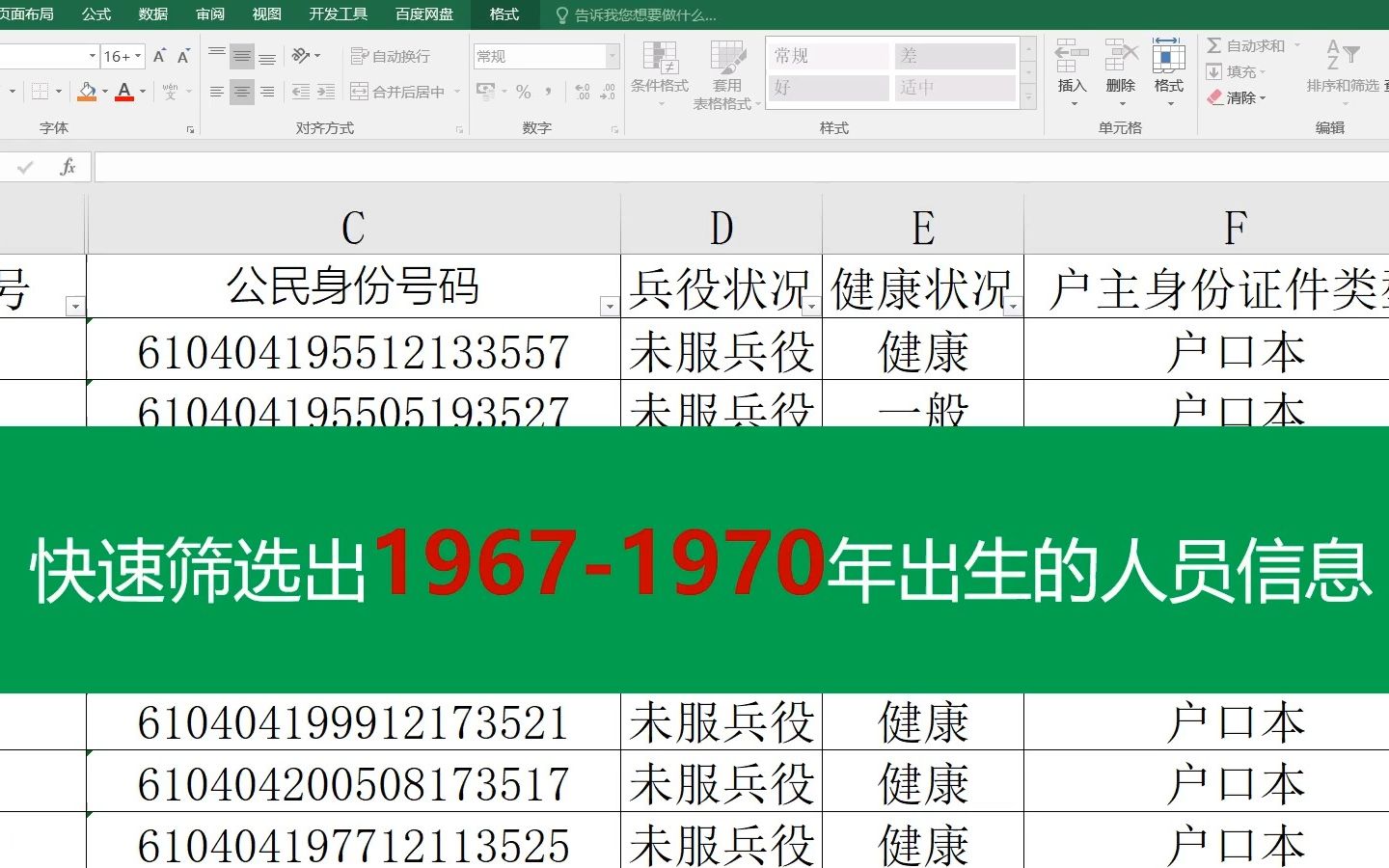The image size is (1389, 868).
Task: Click the cell borders icon
Action: tap(41, 92)
